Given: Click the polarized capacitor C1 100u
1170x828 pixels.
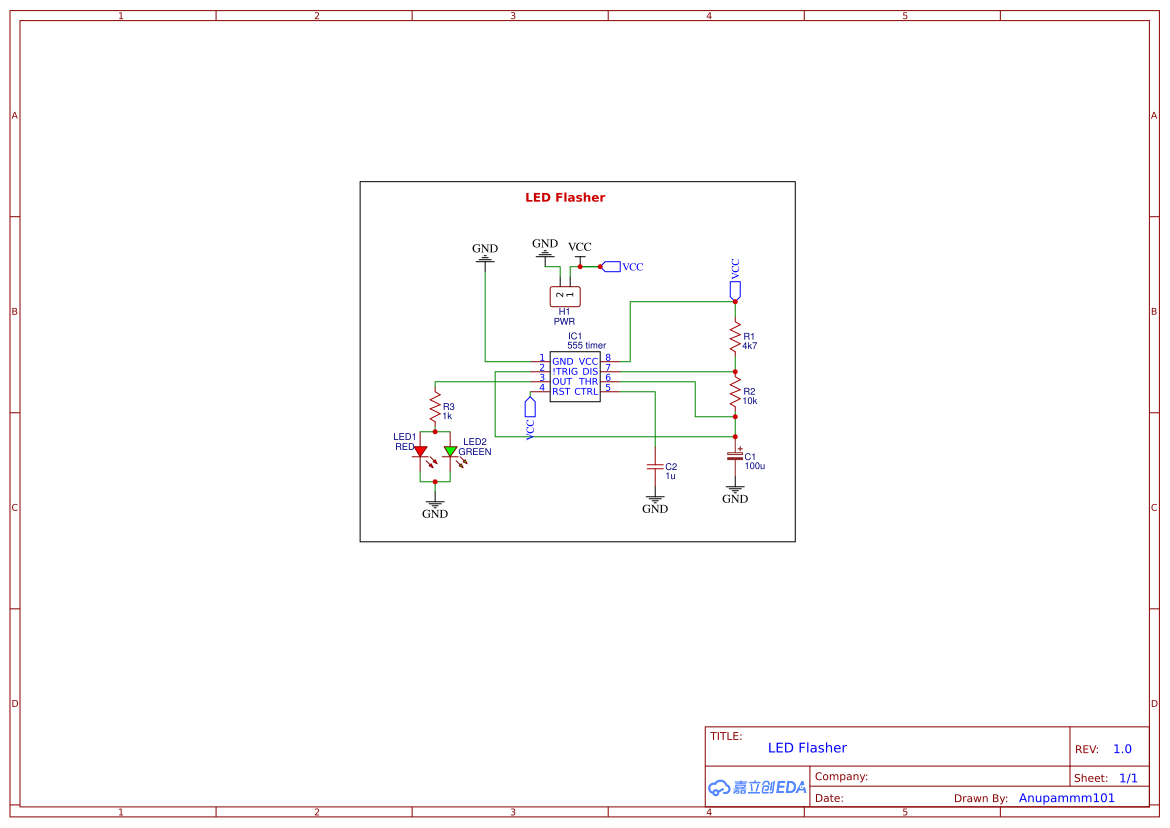Looking at the screenshot, I should point(735,456).
